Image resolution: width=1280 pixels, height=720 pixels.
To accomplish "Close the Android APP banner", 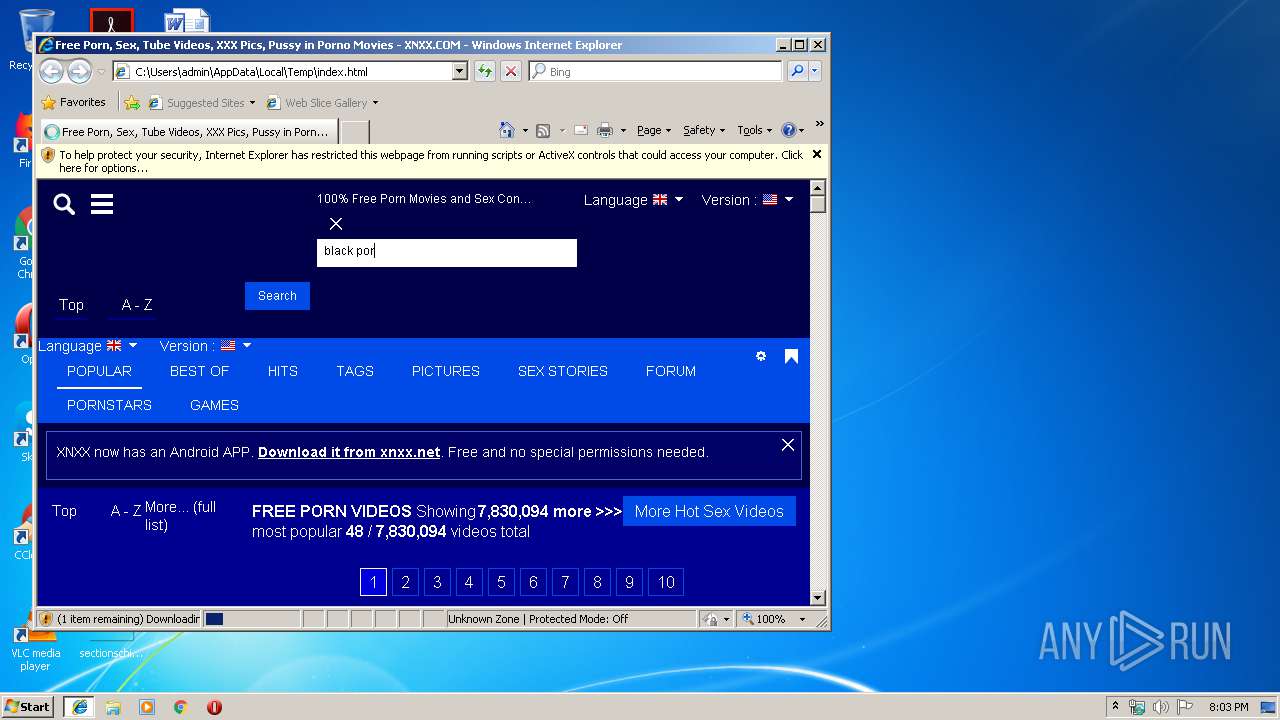I will (788, 445).
